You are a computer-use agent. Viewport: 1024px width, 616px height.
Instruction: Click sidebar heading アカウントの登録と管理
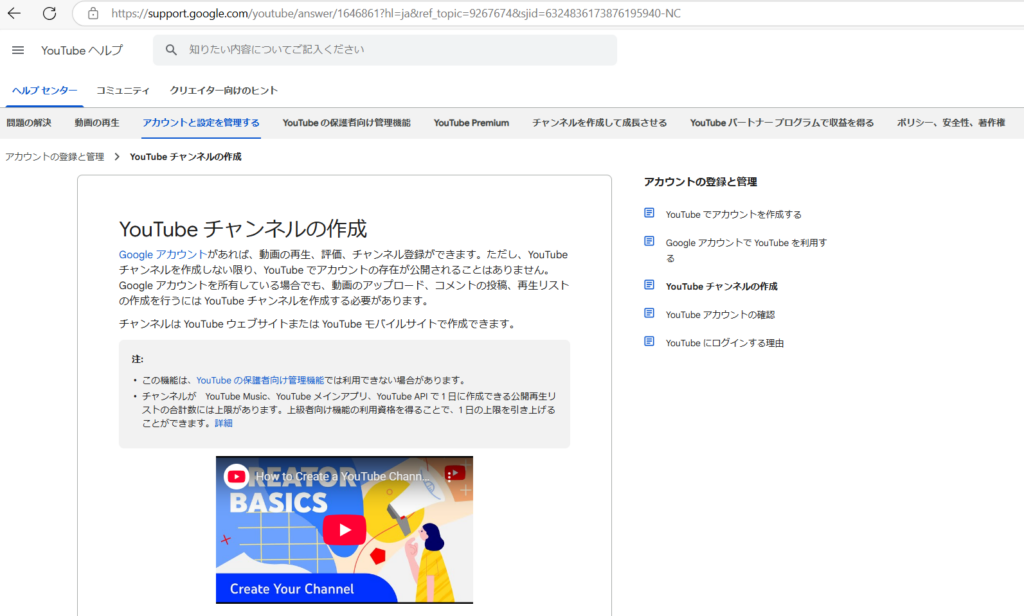click(x=700, y=182)
